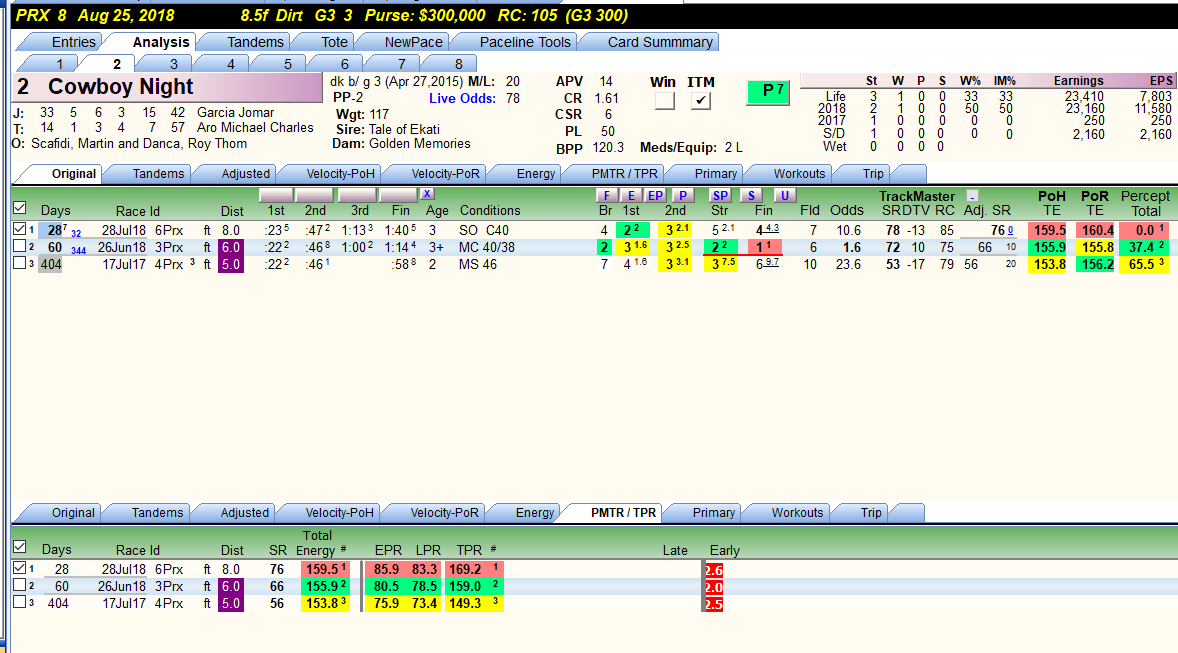Untick the ITM checkbox
The width and height of the screenshot is (1178, 653).
tap(701, 101)
